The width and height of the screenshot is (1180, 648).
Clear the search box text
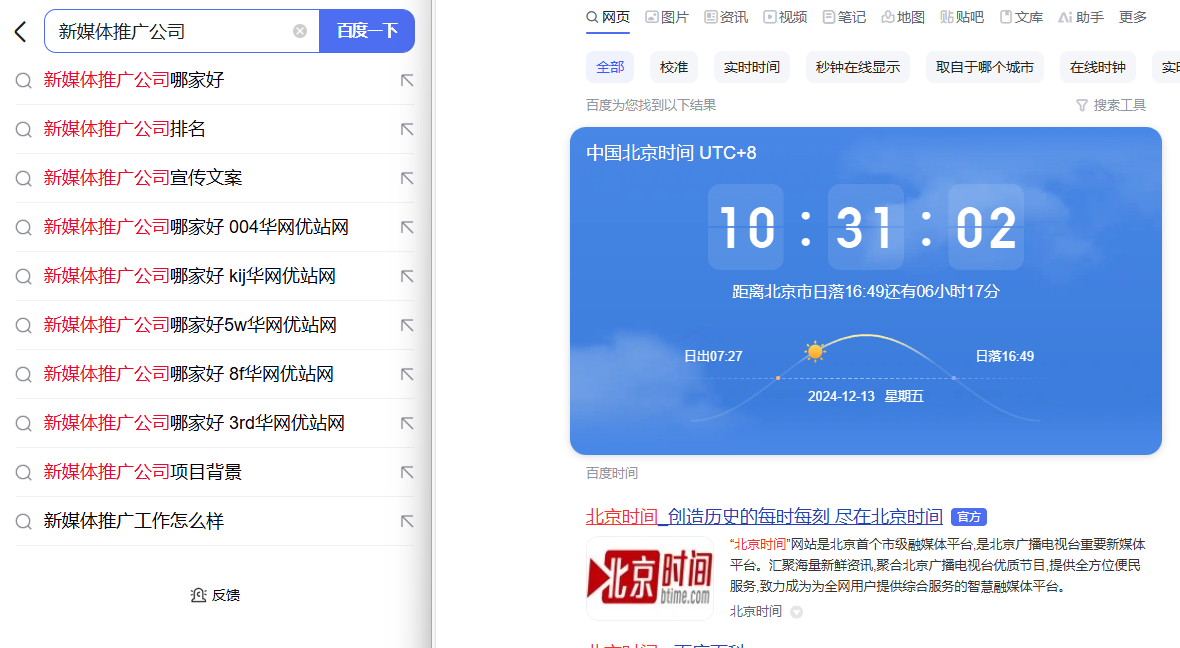(300, 31)
